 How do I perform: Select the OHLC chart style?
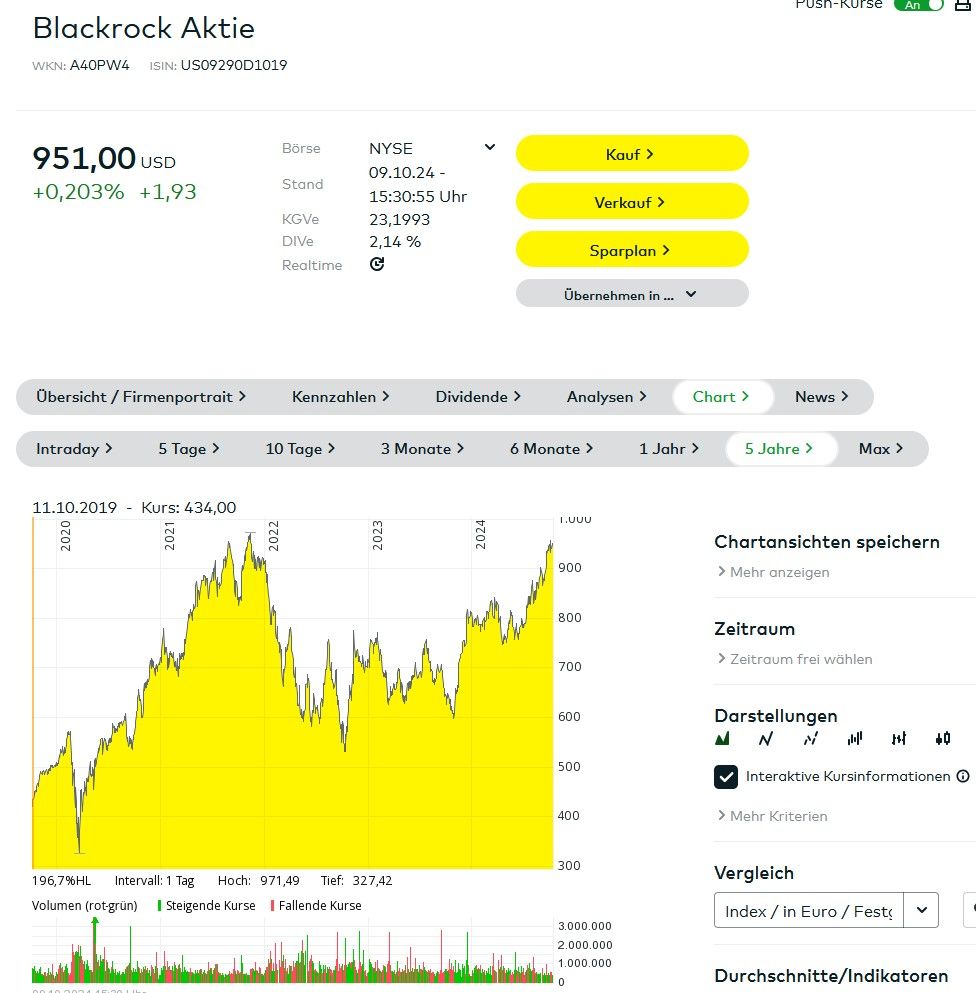(899, 739)
